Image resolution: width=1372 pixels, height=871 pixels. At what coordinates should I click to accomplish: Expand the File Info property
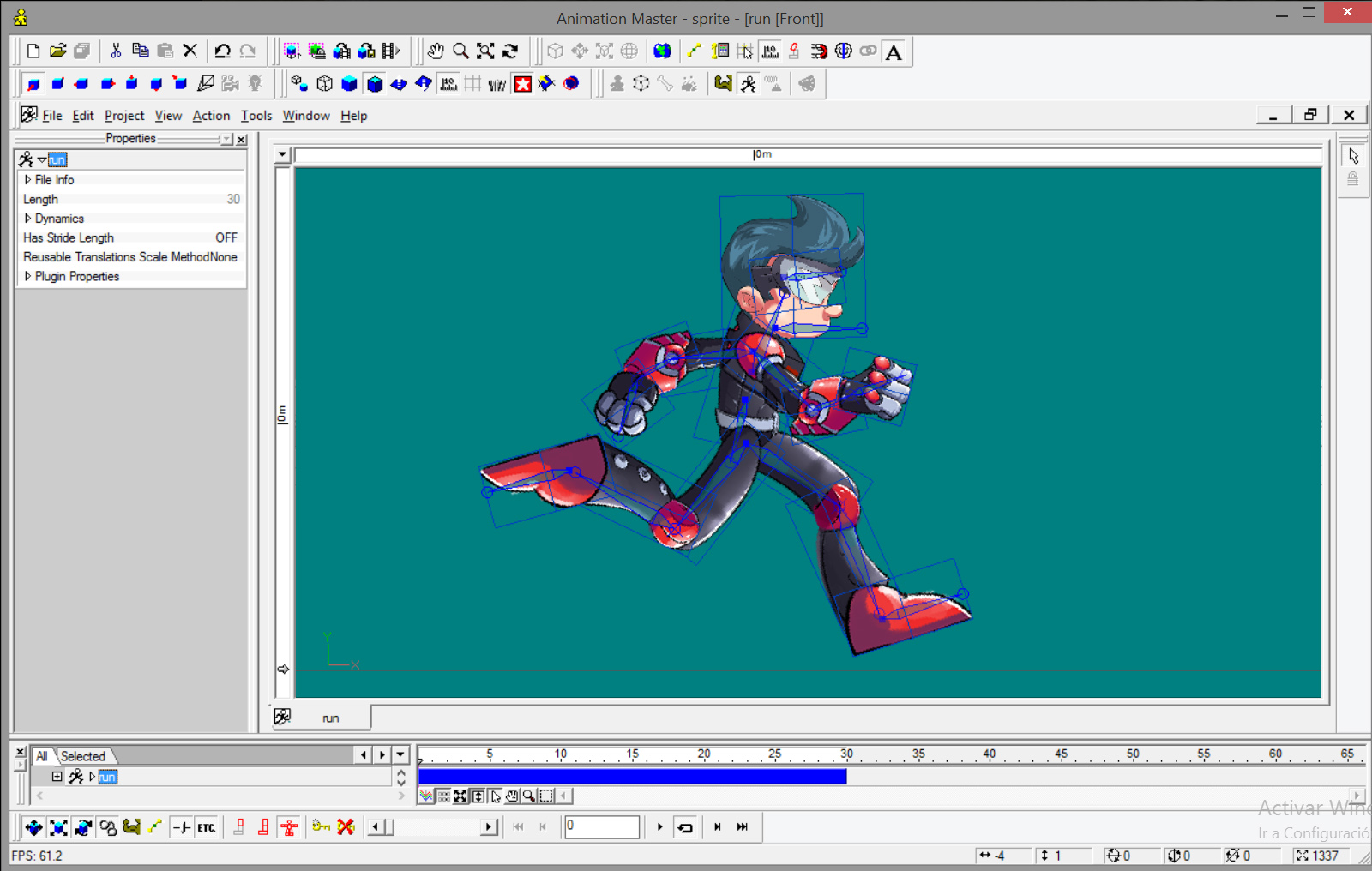click(x=28, y=180)
